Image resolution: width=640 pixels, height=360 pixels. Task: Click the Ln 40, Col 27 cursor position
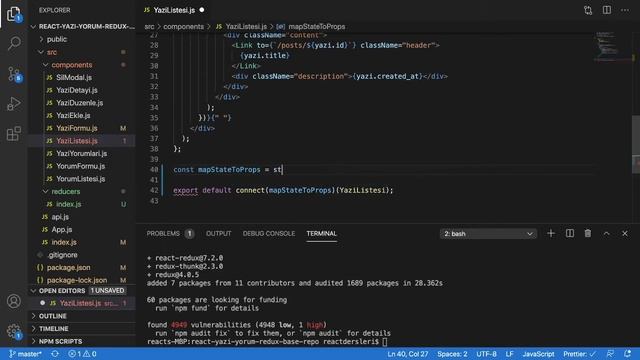(x=408, y=354)
